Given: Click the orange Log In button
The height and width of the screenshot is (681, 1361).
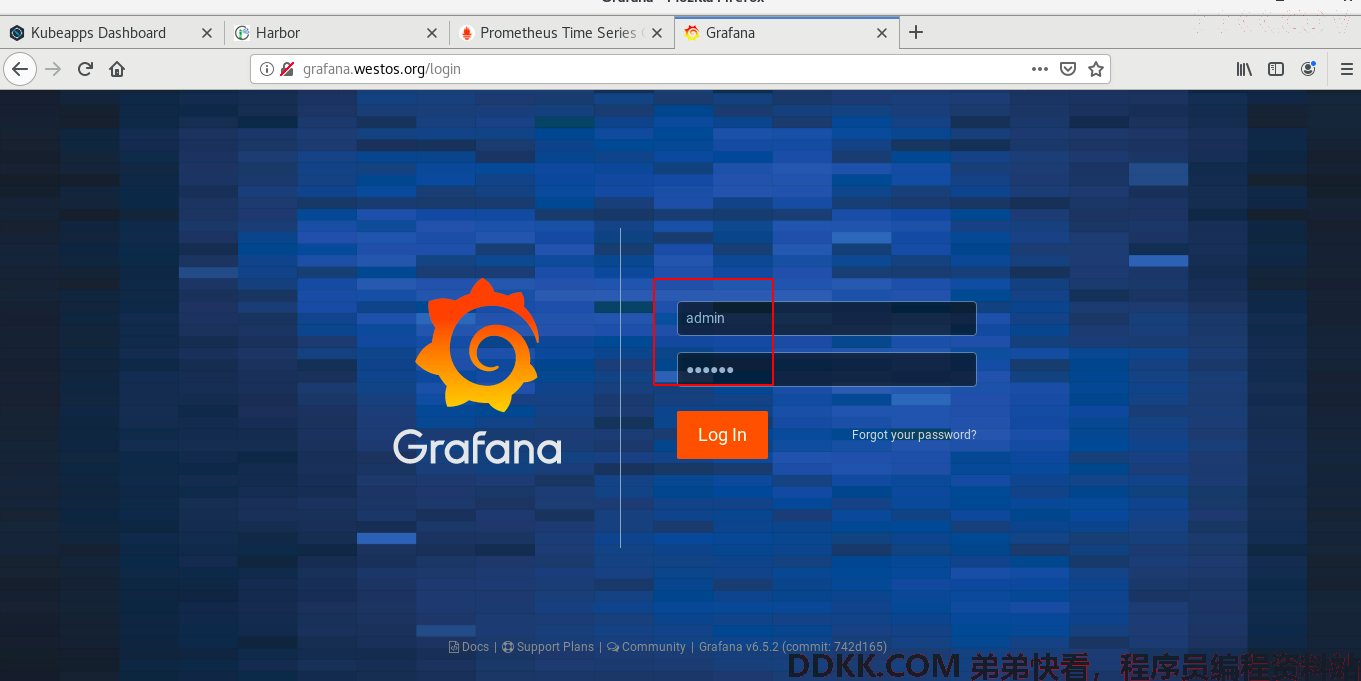Looking at the screenshot, I should coord(722,435).
